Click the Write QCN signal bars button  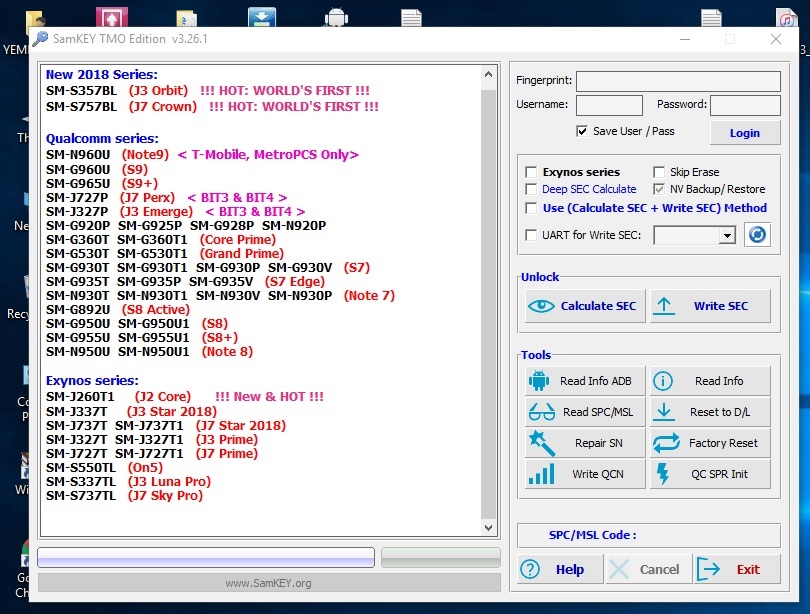[585, 474]
